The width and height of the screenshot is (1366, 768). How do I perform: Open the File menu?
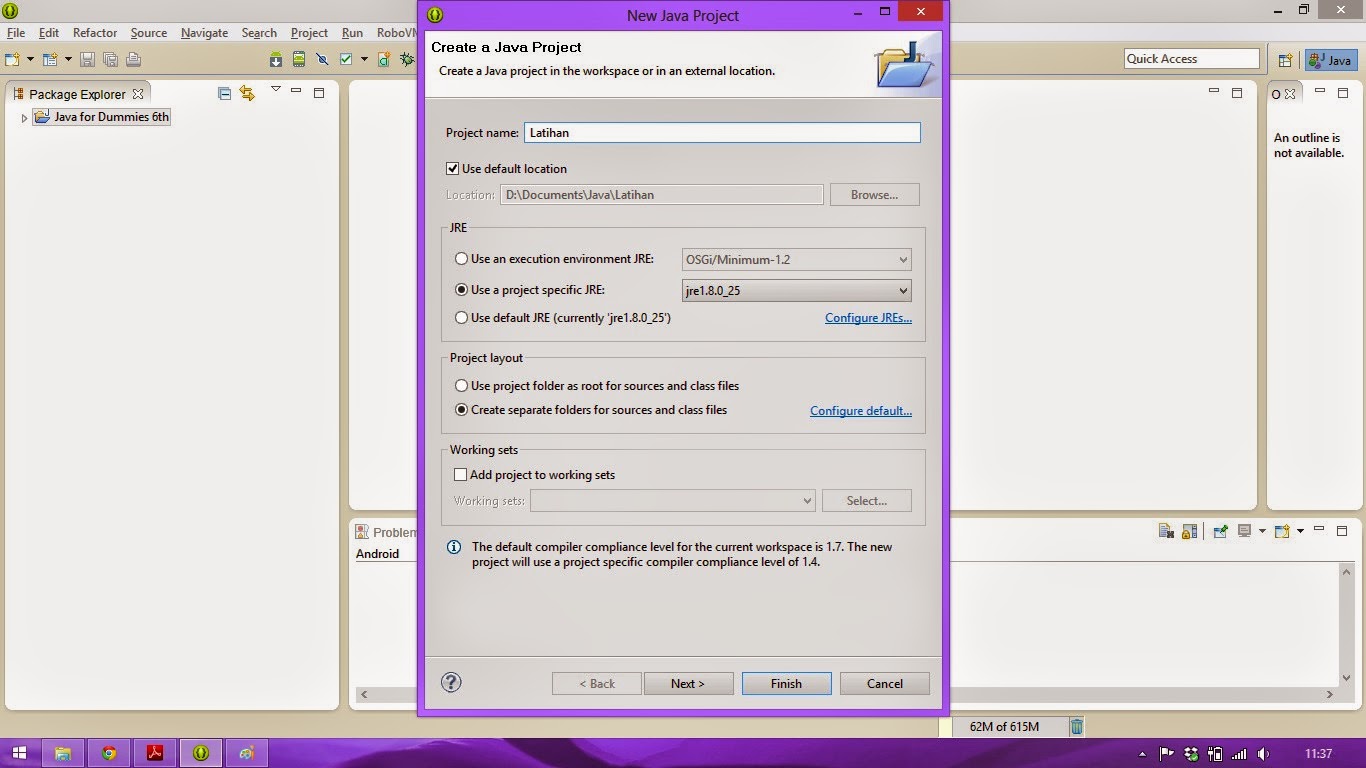(16, 33)
